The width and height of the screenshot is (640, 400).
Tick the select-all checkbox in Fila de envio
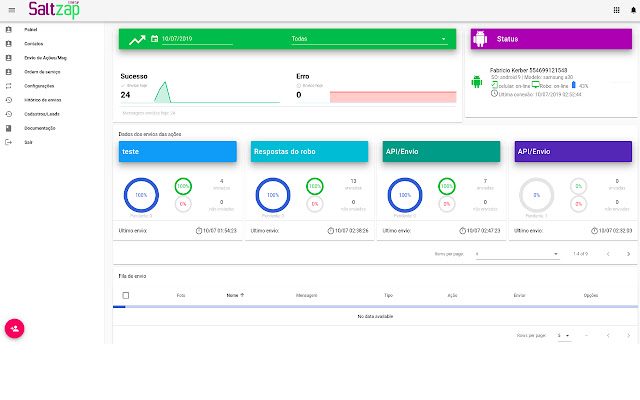(126, 295)
